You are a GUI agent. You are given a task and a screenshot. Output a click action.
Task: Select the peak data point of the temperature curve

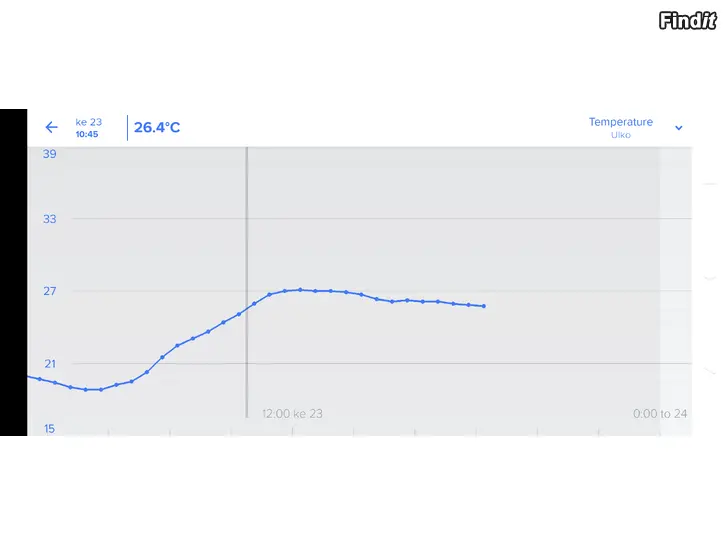point(300,290)
